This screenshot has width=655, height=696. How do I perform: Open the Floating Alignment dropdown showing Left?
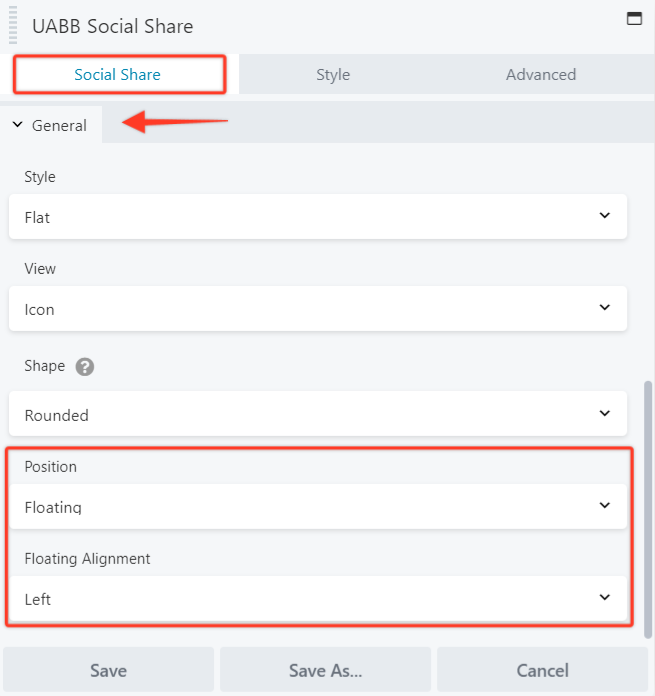318,598
